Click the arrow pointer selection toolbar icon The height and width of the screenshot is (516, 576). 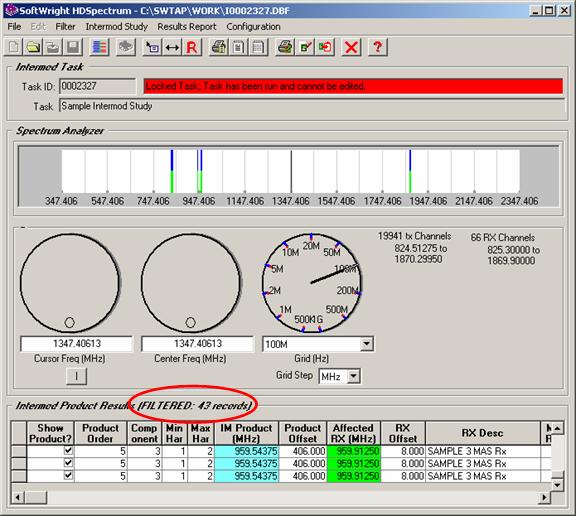click(152, 47)
